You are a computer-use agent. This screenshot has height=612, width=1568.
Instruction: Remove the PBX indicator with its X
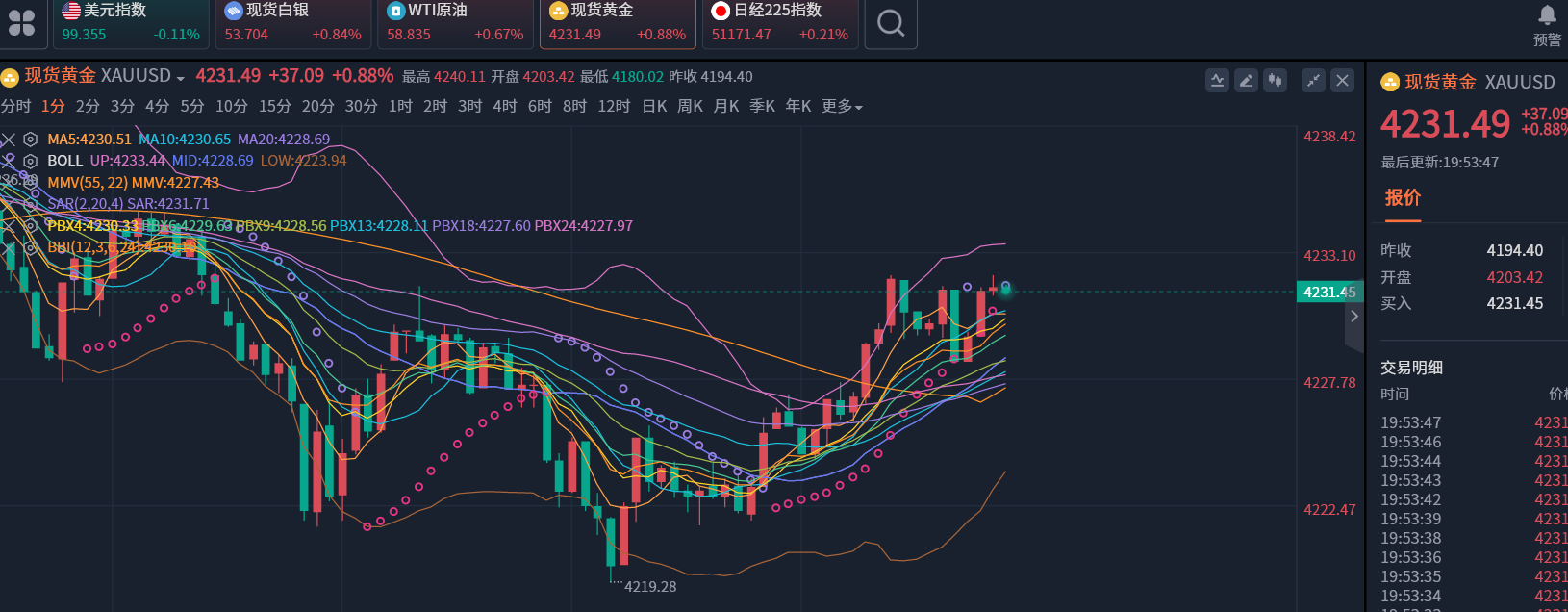pyautogui.click(x=9, y=226)
